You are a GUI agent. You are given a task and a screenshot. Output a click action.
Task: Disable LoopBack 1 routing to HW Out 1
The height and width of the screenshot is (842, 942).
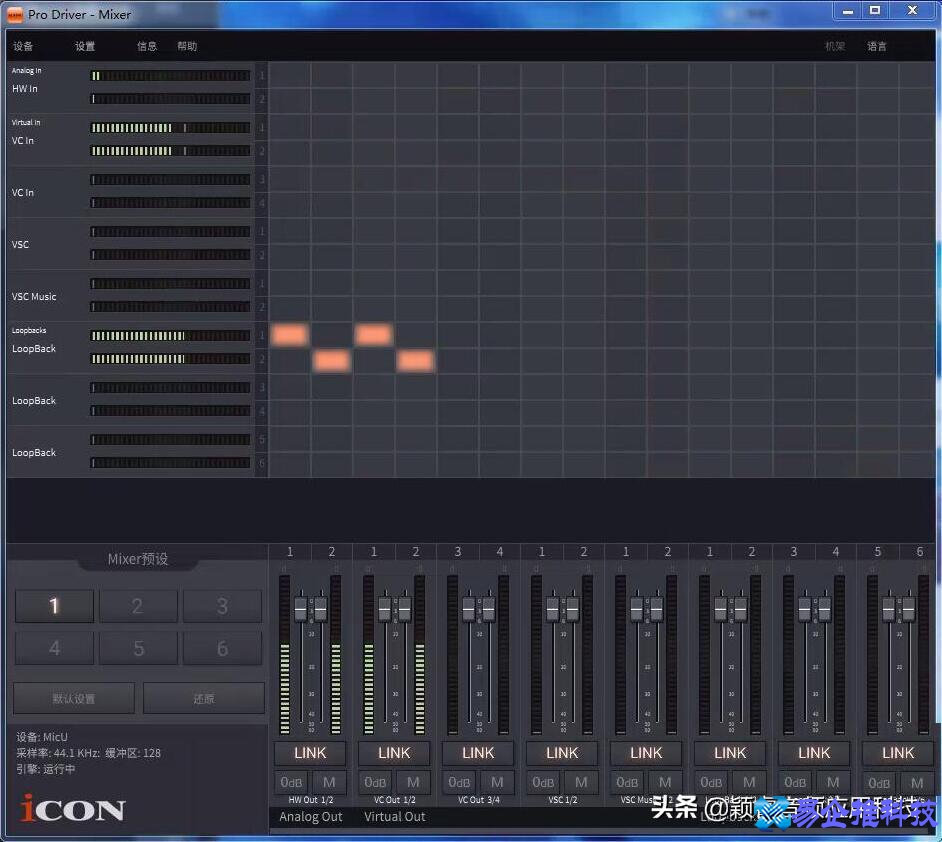pos(290,335)
